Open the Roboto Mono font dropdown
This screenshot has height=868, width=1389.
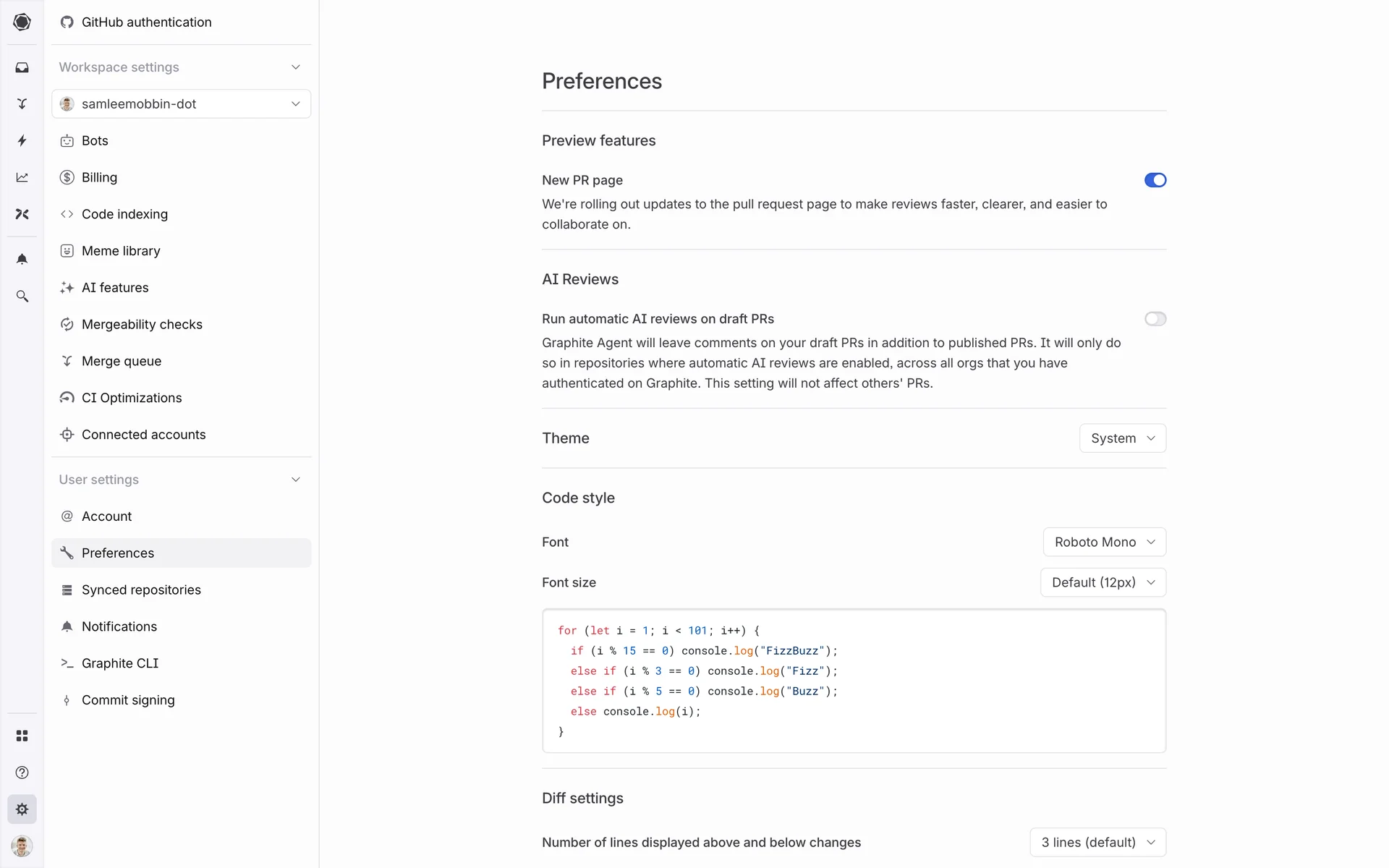pos(1104,542)
